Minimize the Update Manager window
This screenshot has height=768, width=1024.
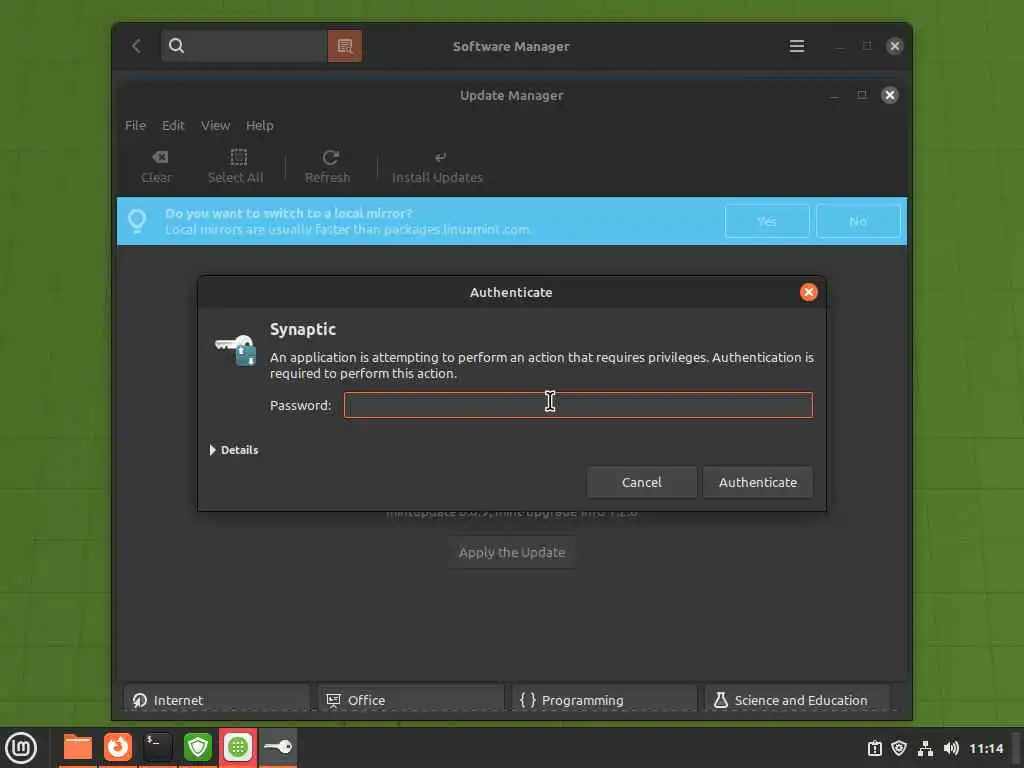(x=834, y=95)
